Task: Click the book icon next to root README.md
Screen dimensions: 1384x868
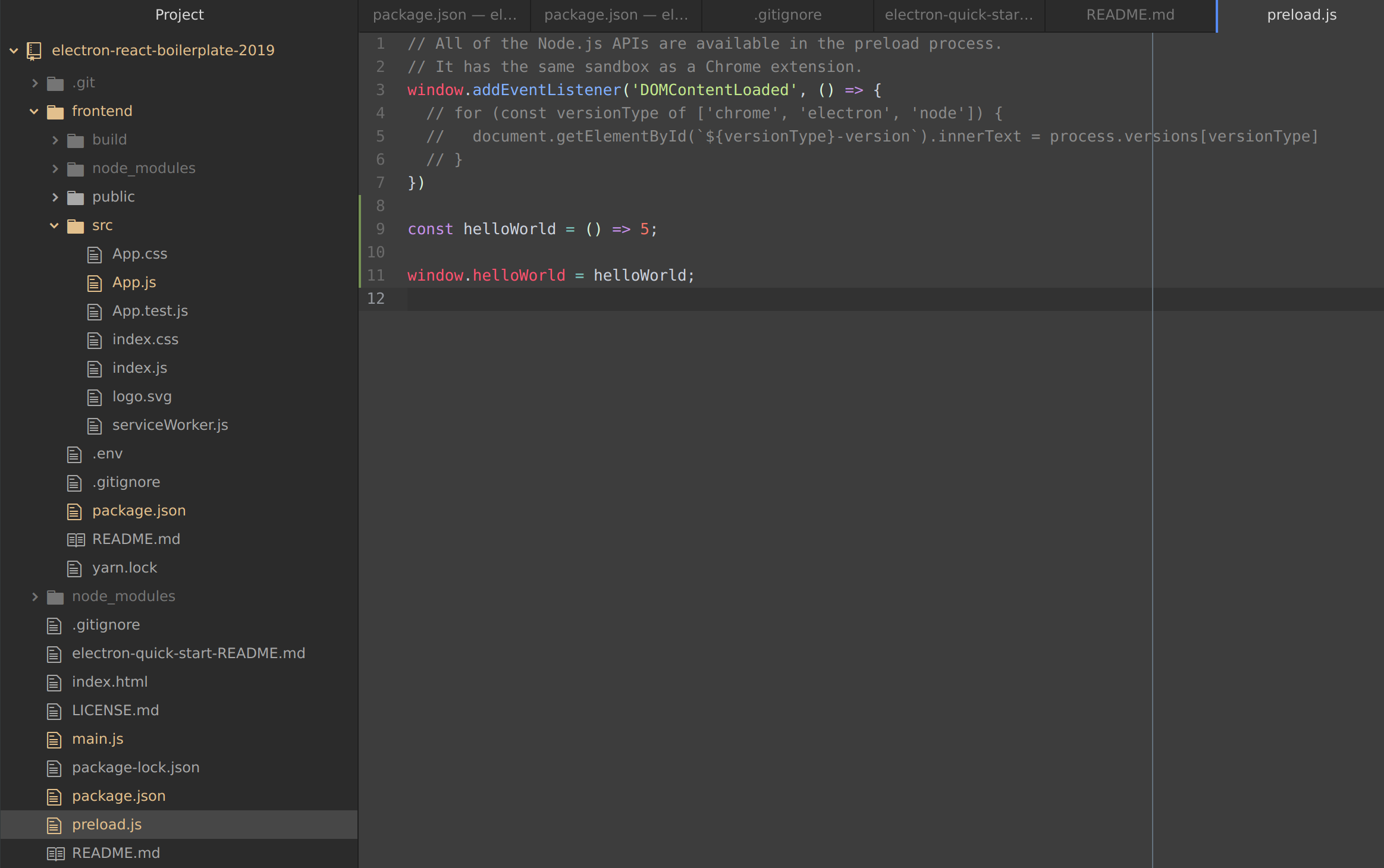Action: coord(55,854)
